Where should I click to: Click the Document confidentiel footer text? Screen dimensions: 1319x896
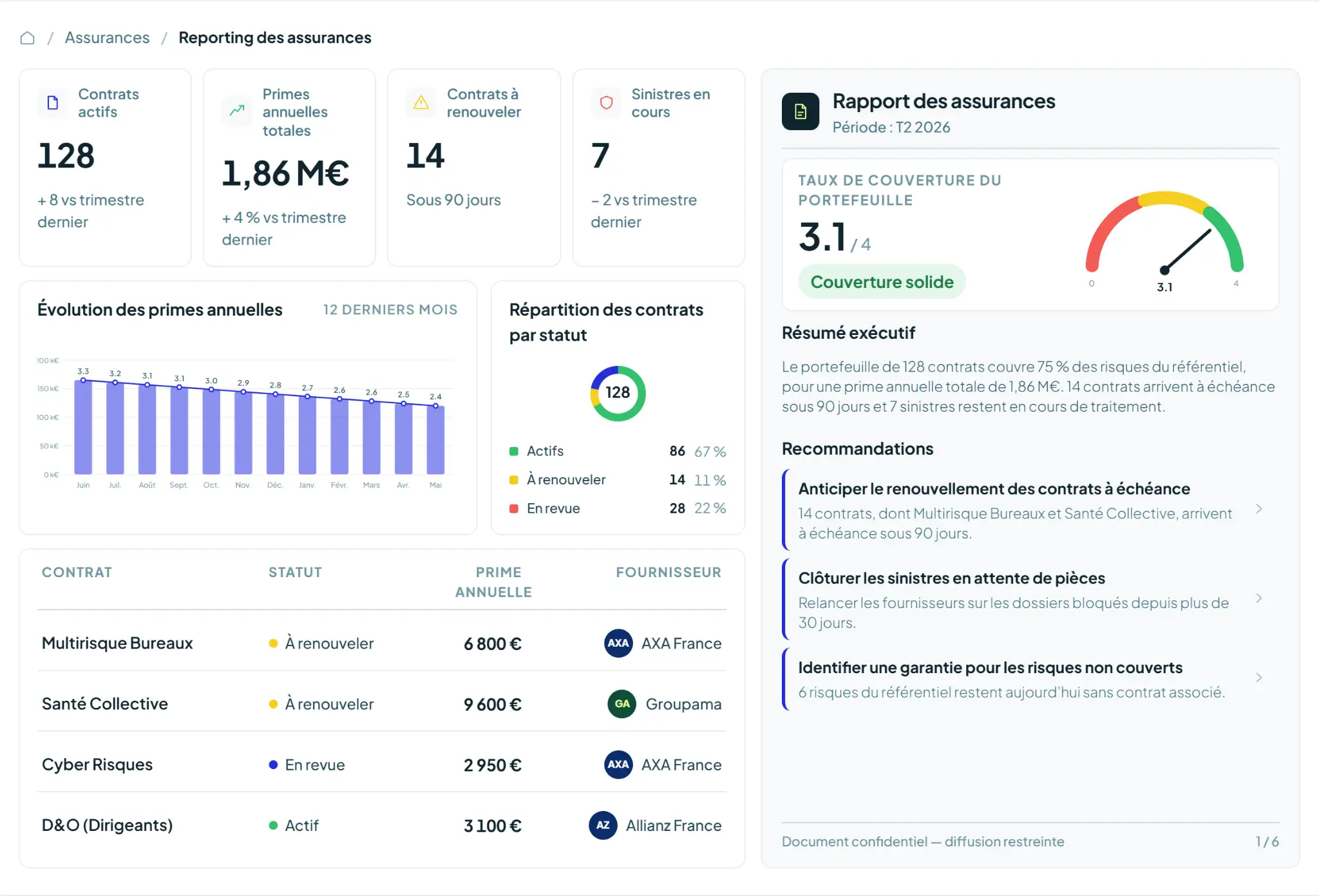click(923, 841)
